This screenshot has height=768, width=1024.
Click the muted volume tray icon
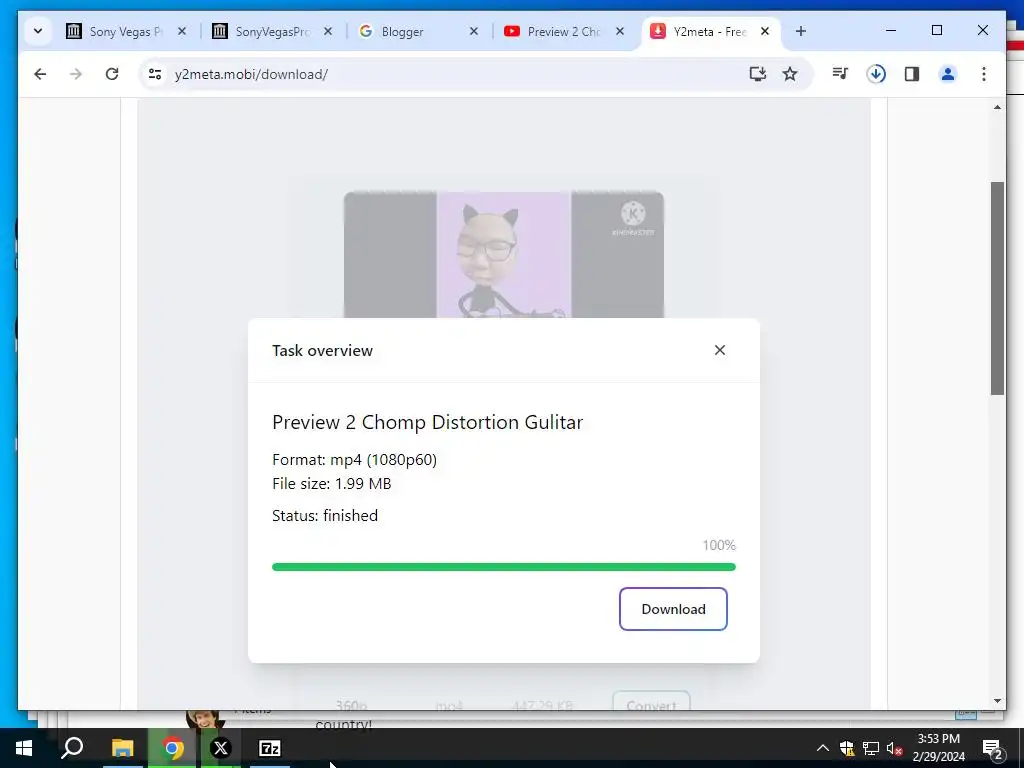(894, 748)
